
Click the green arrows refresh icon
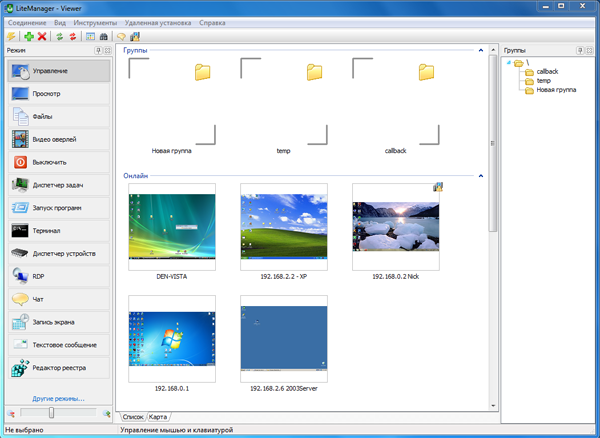pyautogui.click(x=59, y=36)
